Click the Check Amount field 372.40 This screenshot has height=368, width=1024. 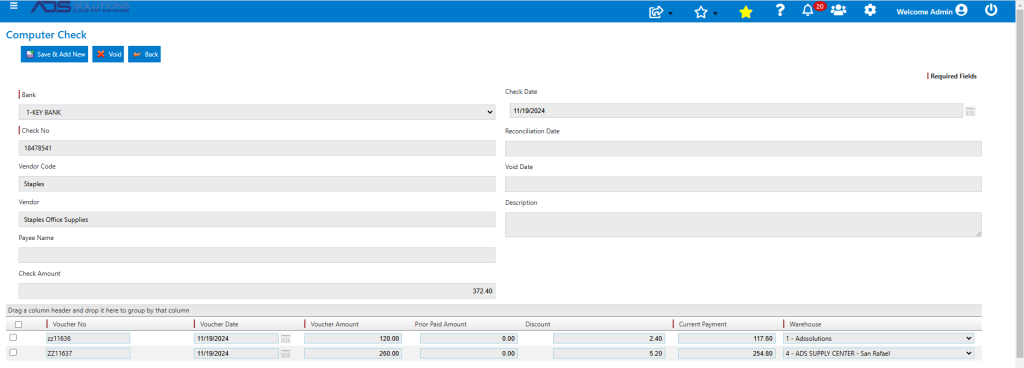tap(257, 291)
